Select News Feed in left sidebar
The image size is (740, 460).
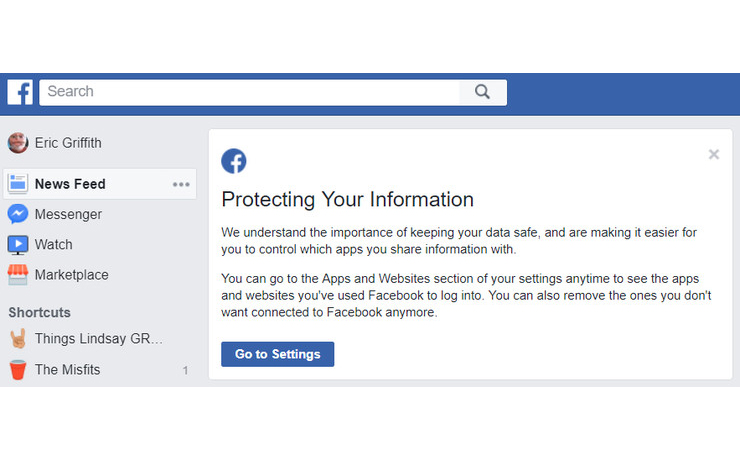tap(70, 184)
